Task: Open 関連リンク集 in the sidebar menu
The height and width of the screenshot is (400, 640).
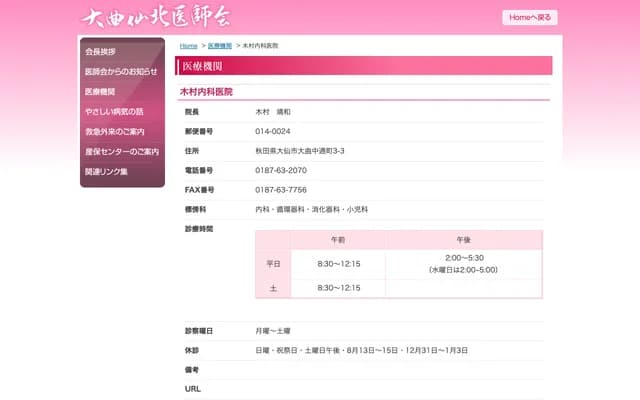Action: [x=107, y=171]
